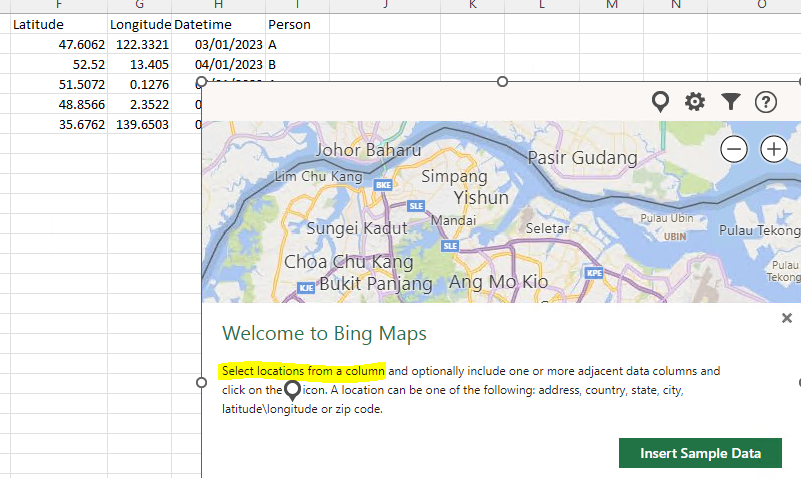Image resolution: width=801 pixels, height=478 pixels.
Task: Click the Seletar map label
Action: tap(548, 228)
